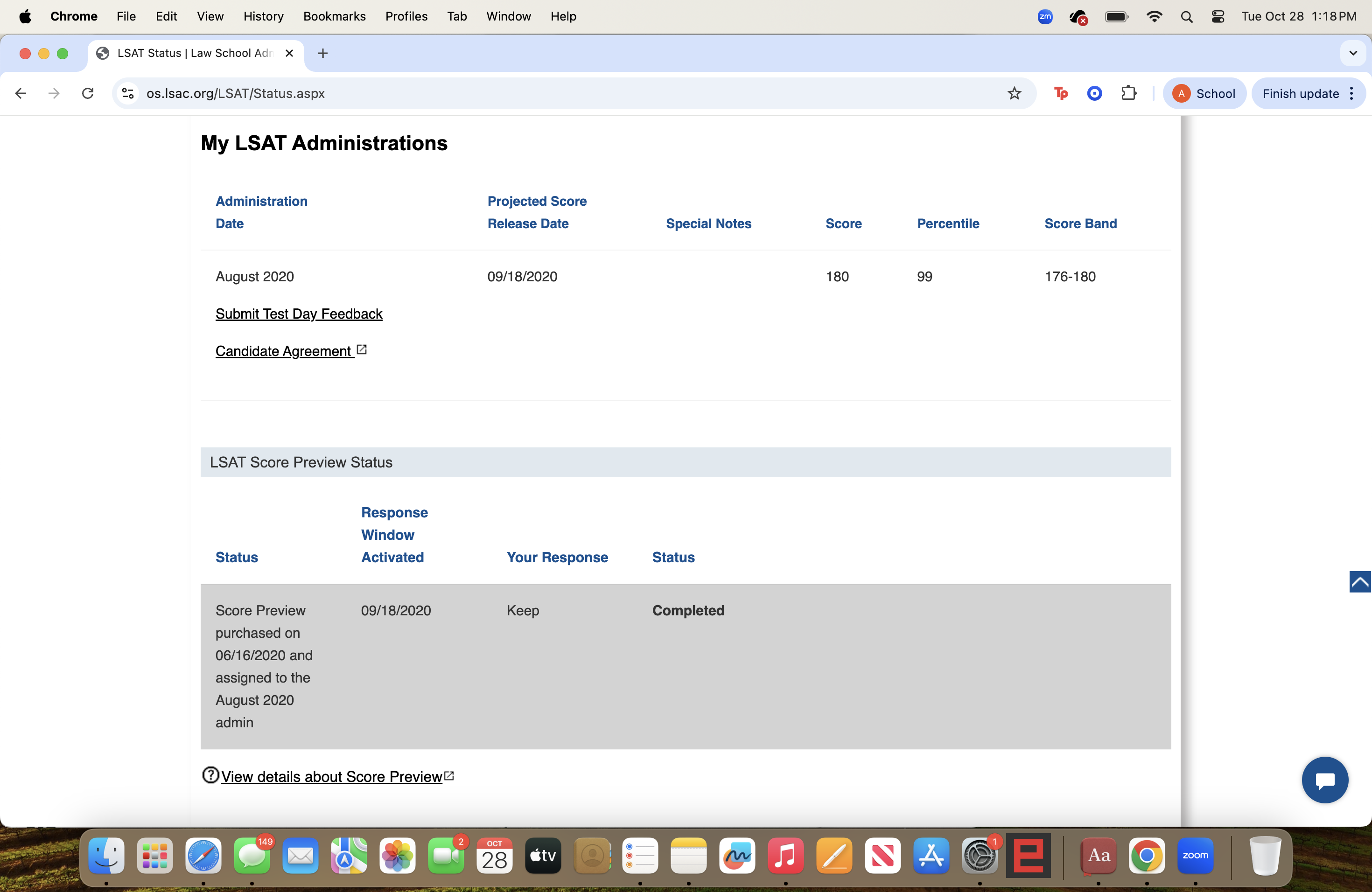Click the scroll-to-top arrow button
Screen dimensions: 1372x892
(x=1359, y=581)
